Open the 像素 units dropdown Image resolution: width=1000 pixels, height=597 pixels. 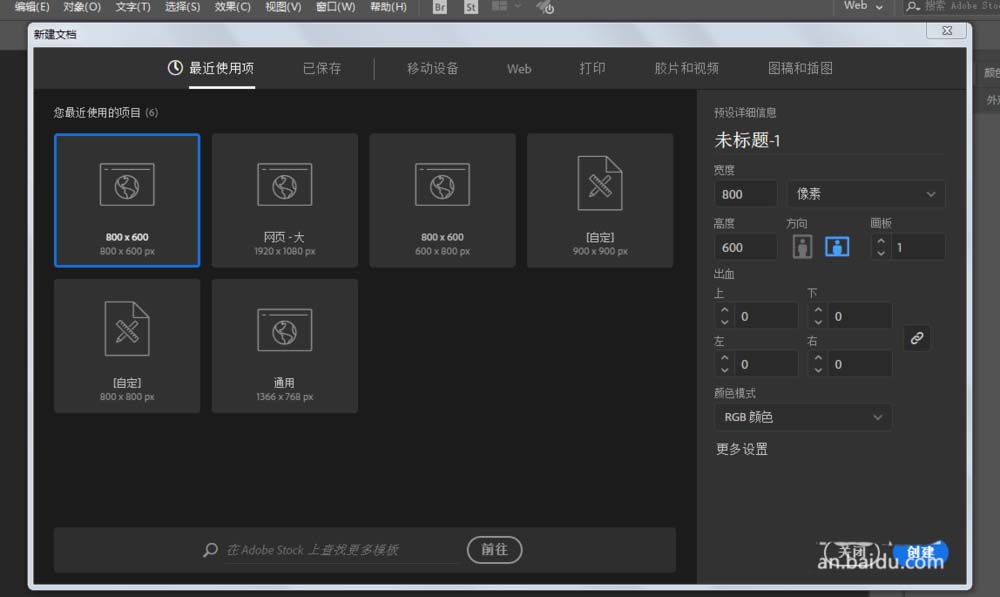[865, 194]
